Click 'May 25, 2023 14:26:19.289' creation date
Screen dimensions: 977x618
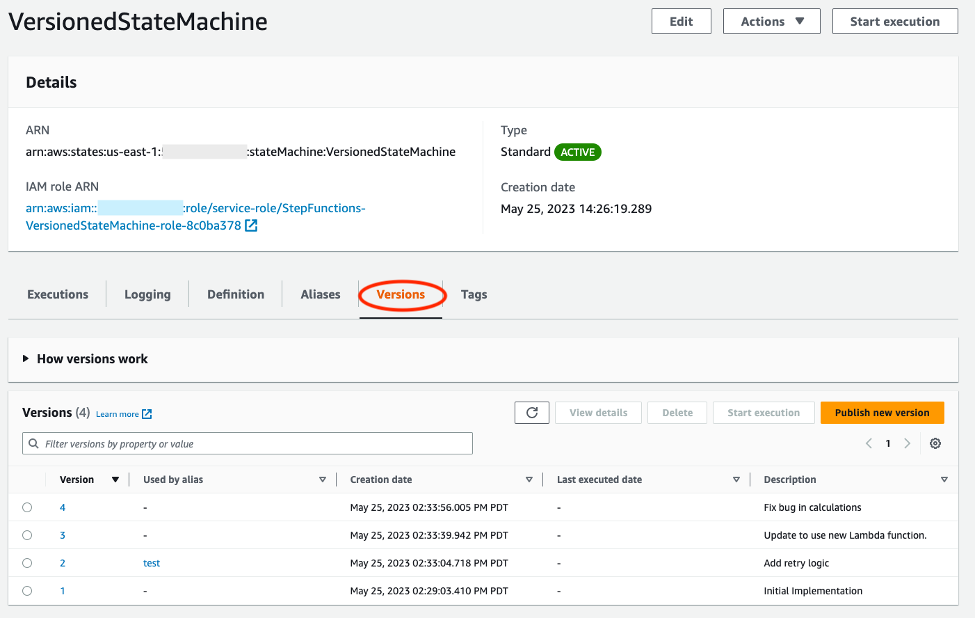576,209
